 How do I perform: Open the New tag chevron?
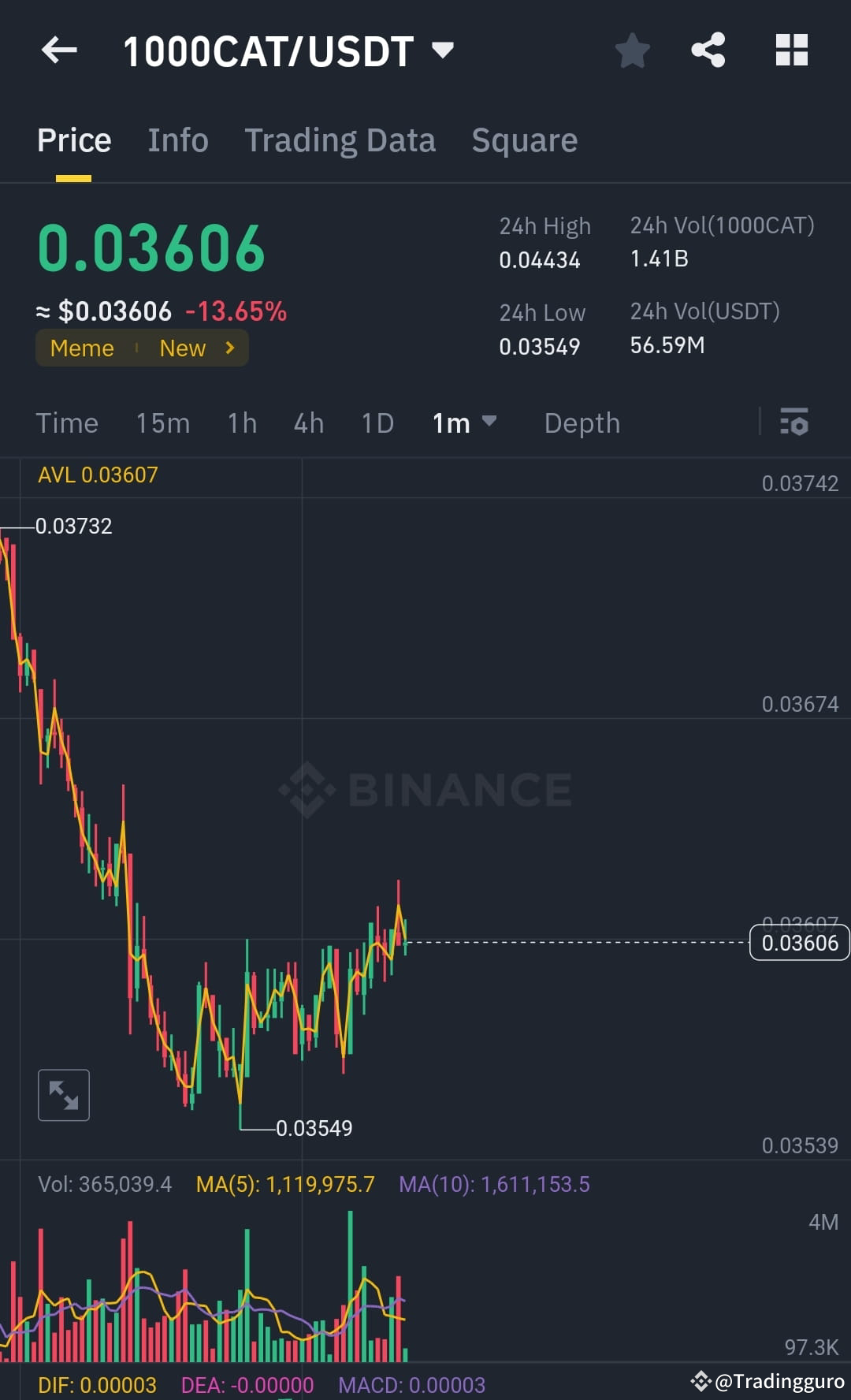click(229, 348)
